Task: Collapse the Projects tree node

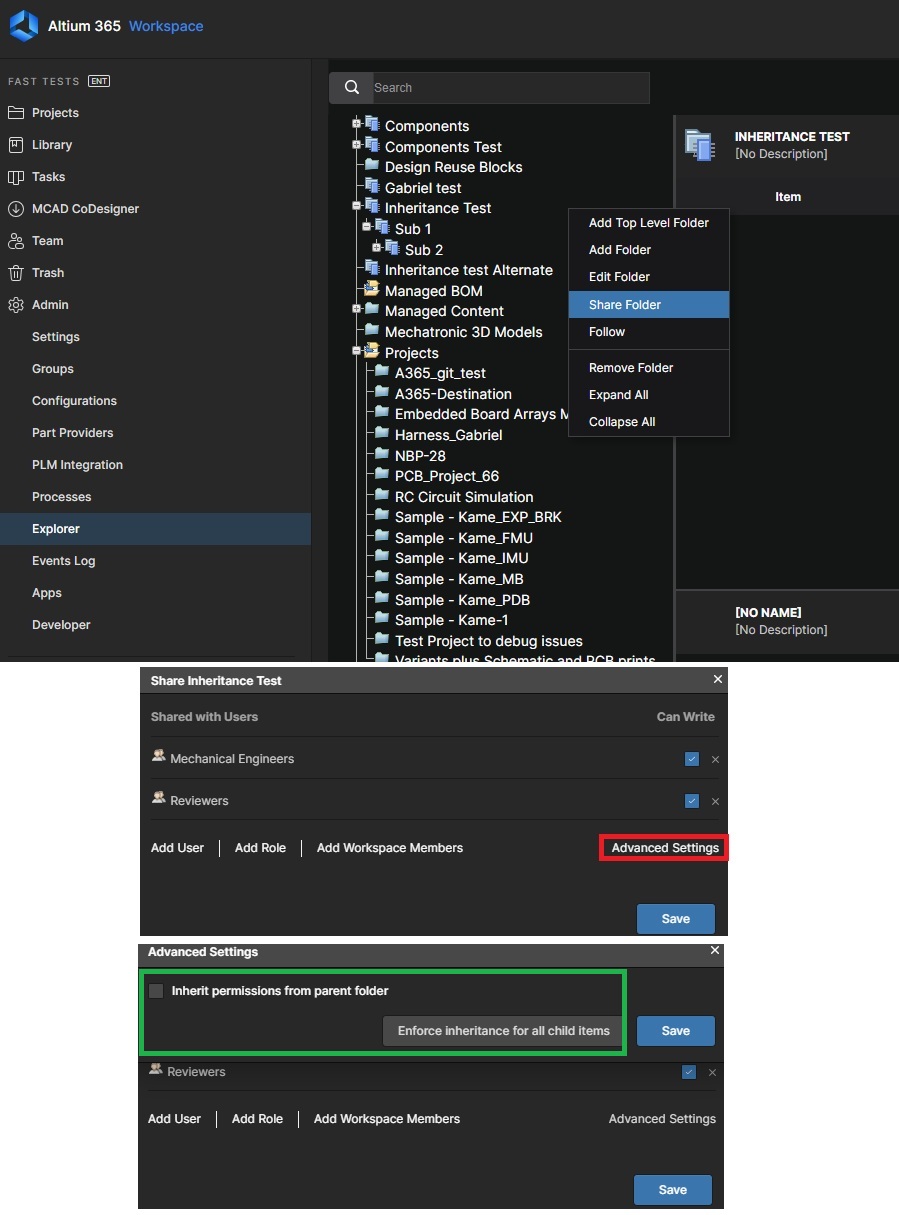Action: click(x=356, y=352)
